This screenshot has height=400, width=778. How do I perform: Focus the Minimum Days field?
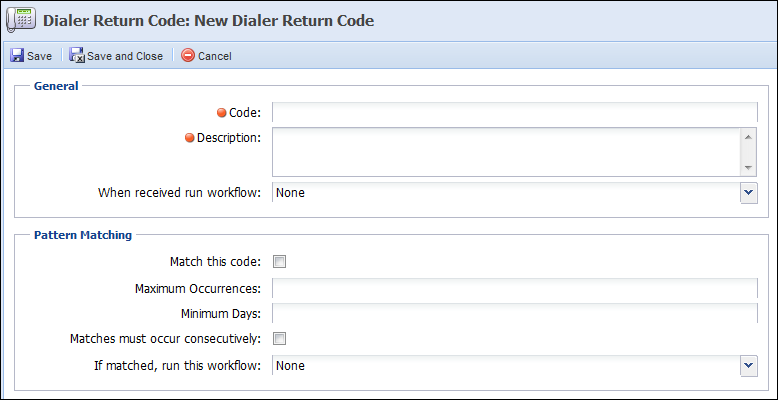click(x=515, y=313)
